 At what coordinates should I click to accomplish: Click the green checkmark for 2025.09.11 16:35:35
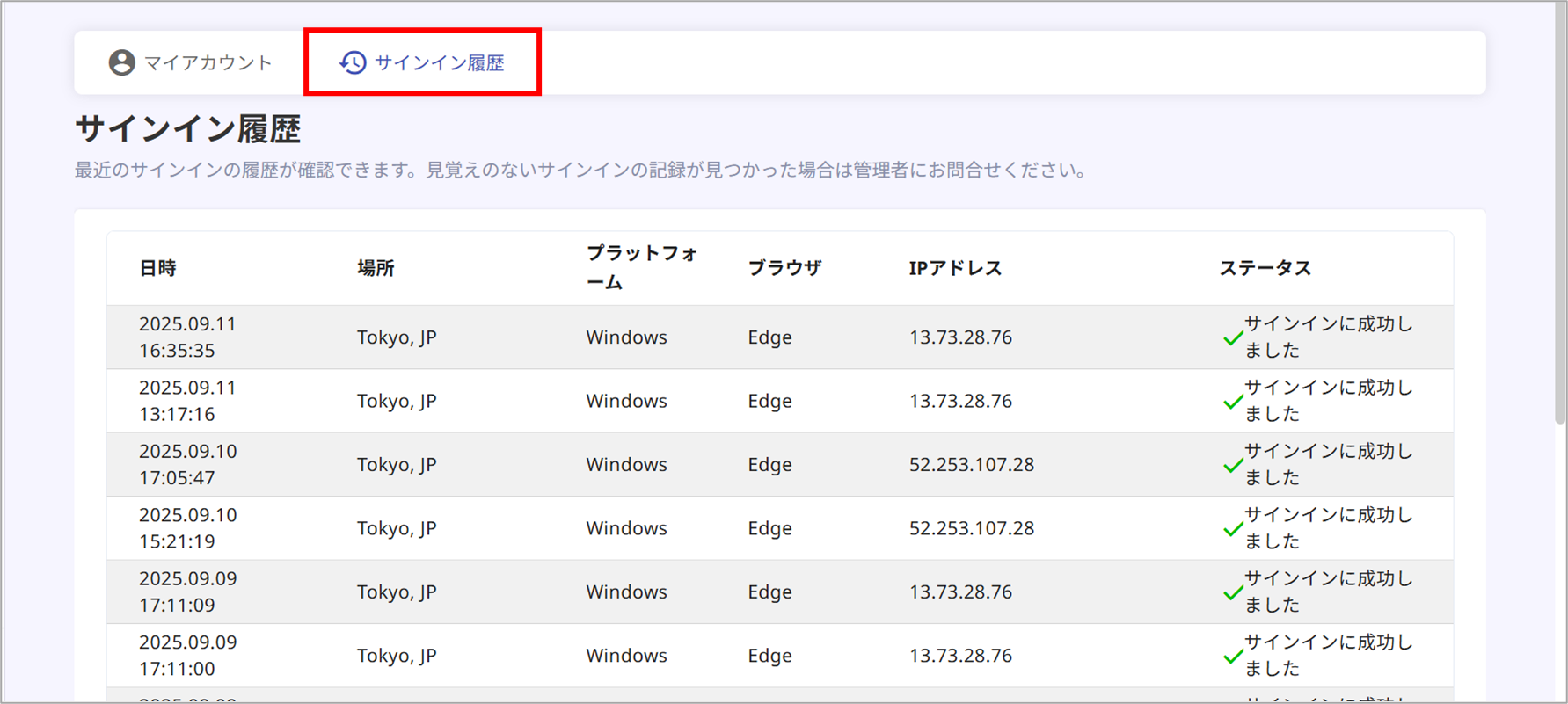(1232, 338)
